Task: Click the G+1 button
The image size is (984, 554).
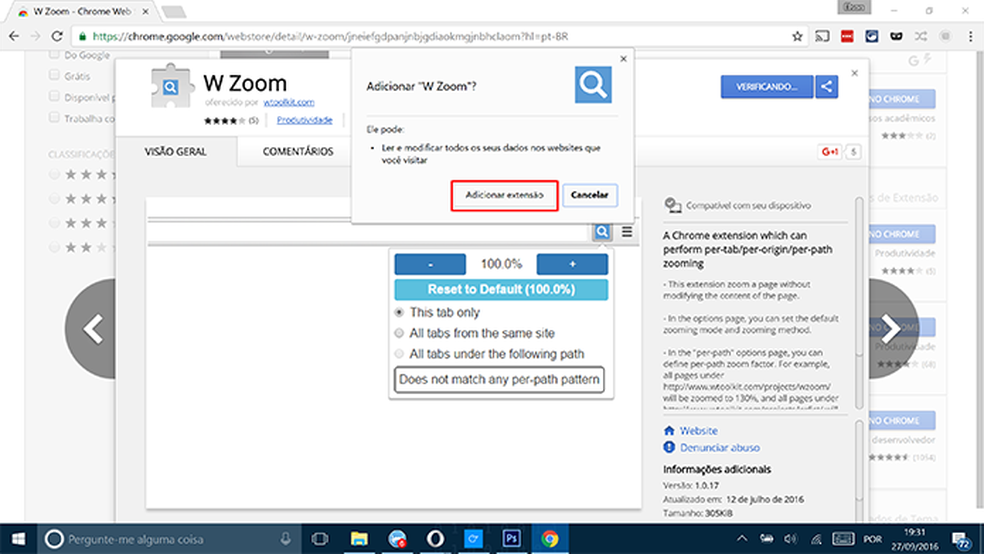Action: tap(830, 152)
